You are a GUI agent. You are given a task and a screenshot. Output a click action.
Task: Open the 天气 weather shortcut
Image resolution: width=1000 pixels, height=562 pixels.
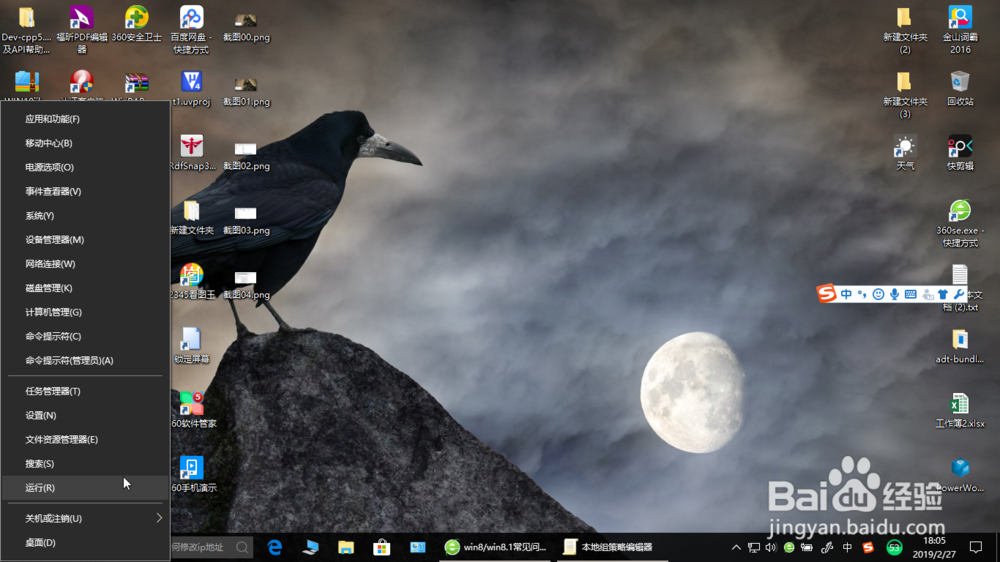click(x=905, y=152)
